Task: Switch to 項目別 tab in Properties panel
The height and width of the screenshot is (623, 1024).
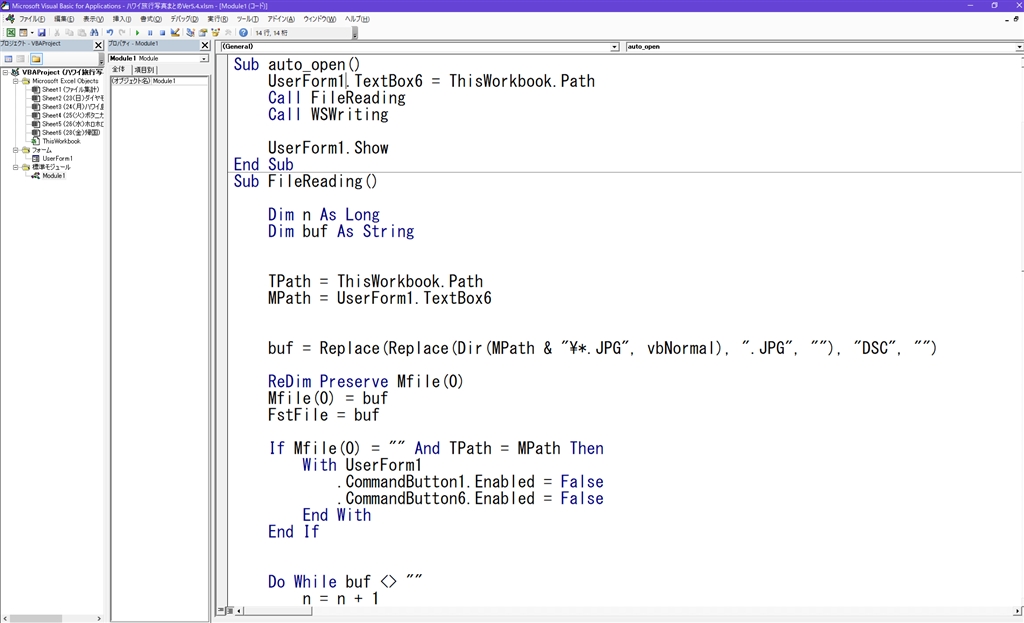Action: 143,69
